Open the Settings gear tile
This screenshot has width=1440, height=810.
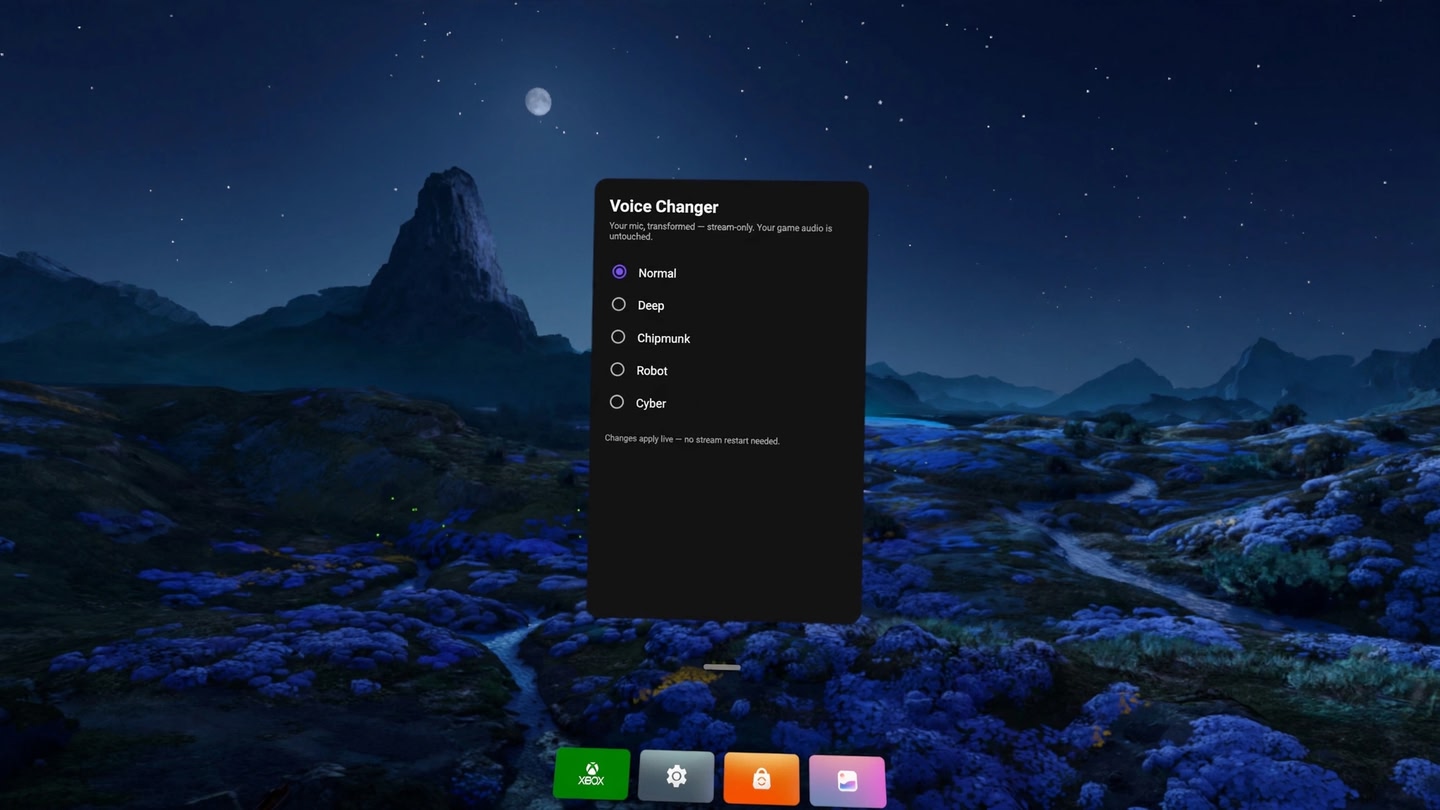(676, 776)
